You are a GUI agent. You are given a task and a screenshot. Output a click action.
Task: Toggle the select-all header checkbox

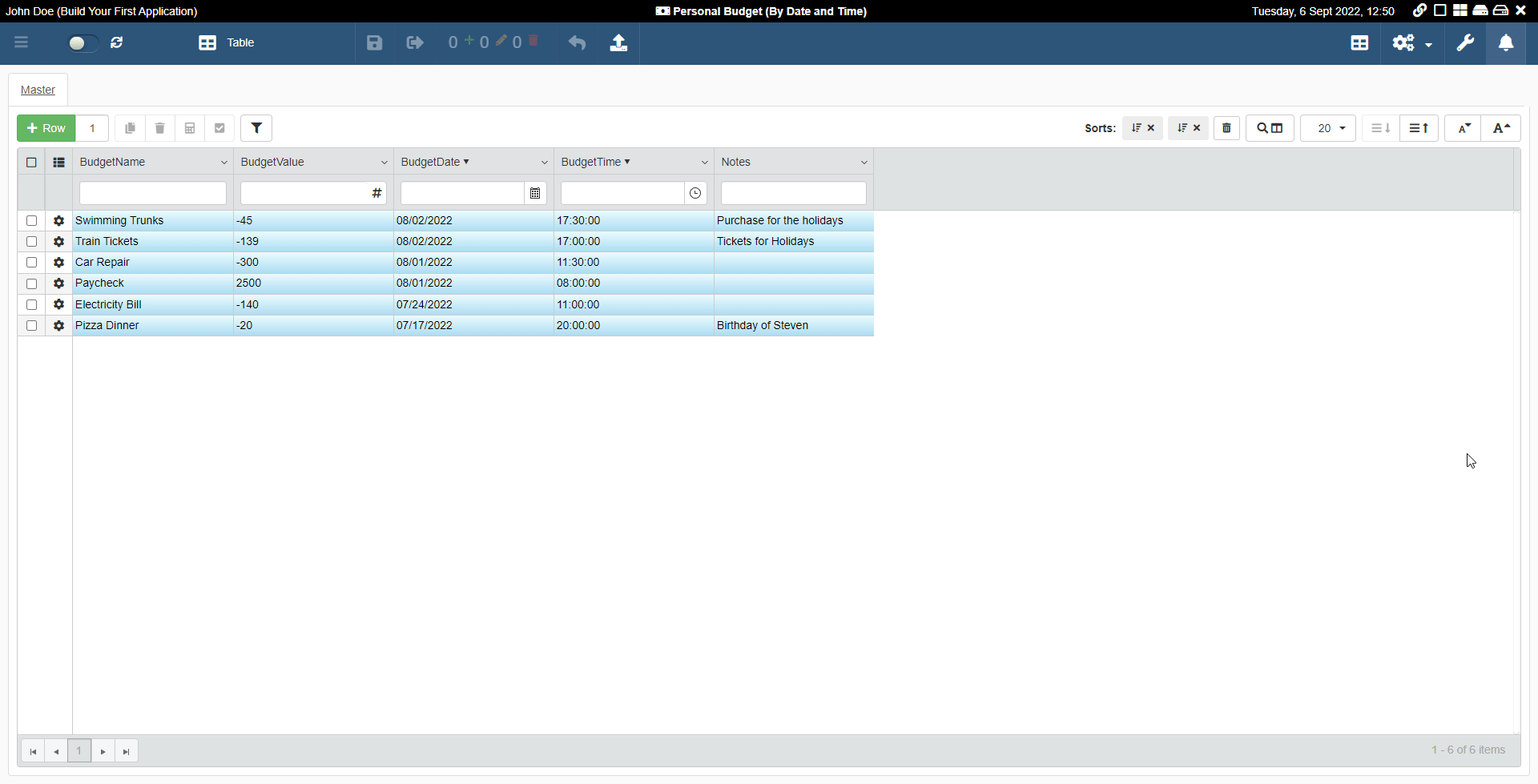32,163
